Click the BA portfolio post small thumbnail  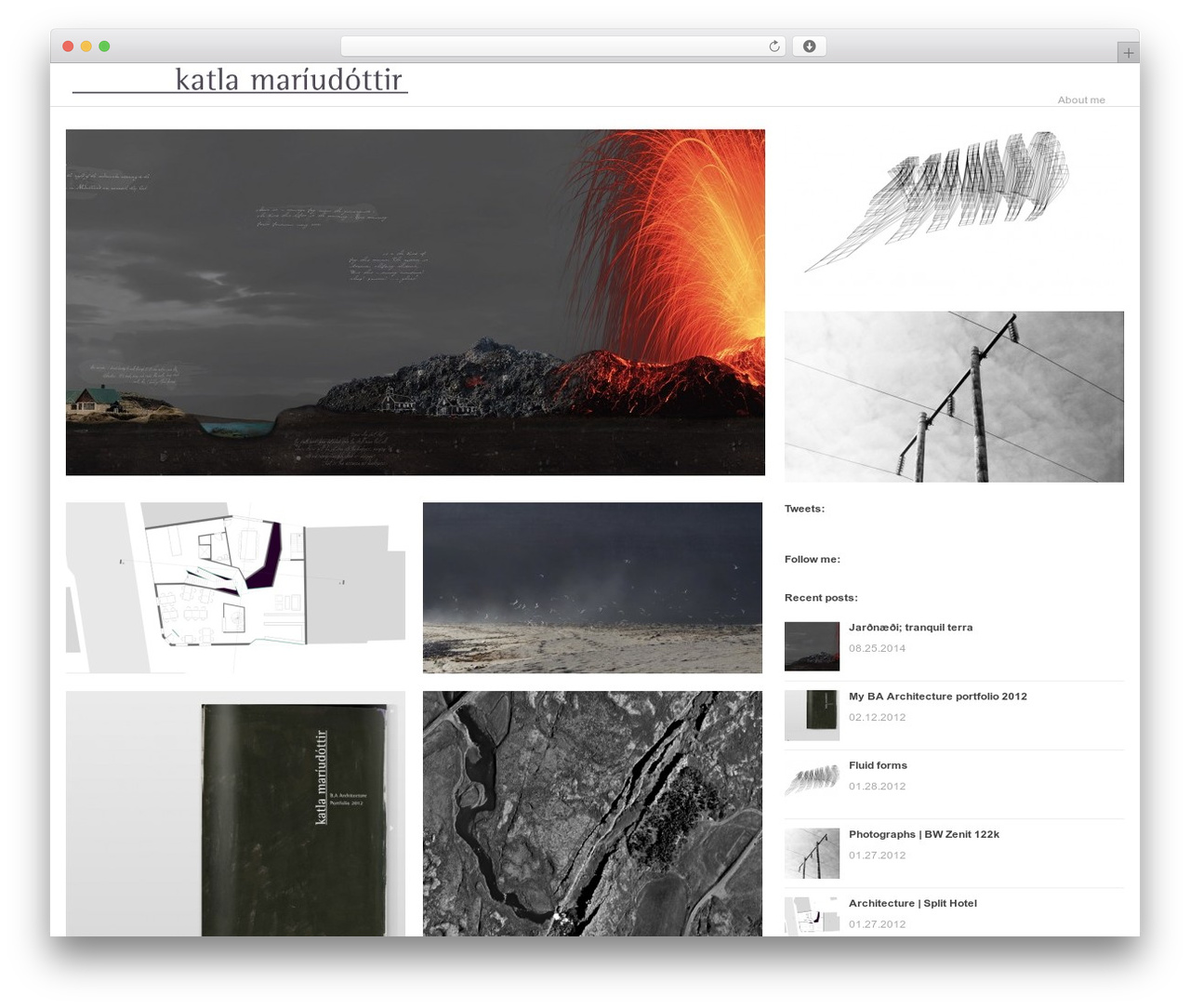(x=812, y=715)
